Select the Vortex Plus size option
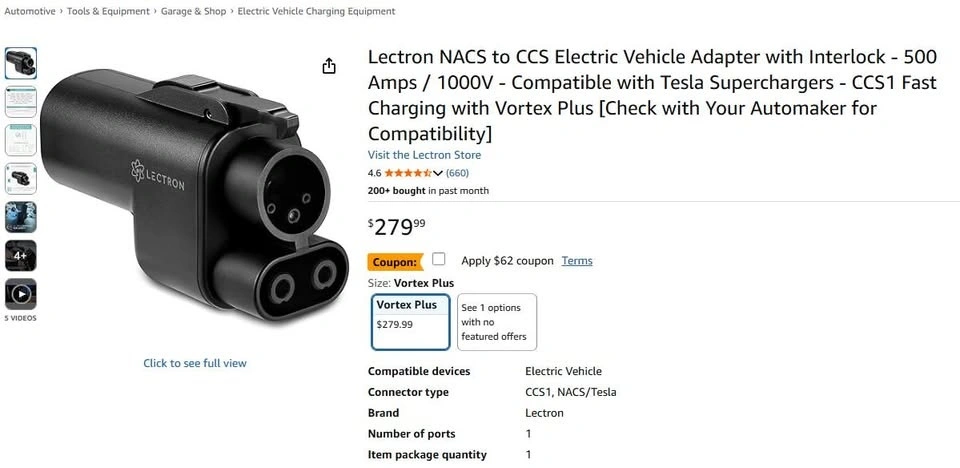 [x=410, y=321]
